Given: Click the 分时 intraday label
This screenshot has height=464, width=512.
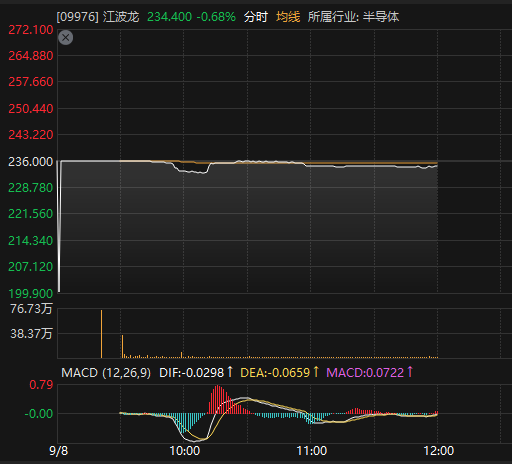Looking at the screenshot, I should click(x=256, y=17).
